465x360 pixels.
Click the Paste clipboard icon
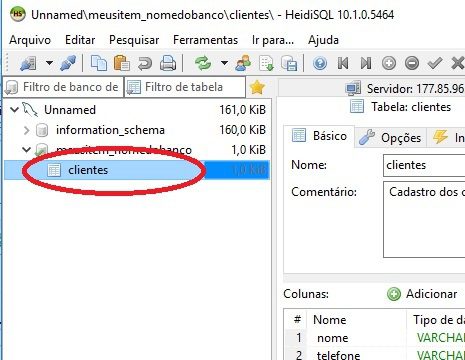(122, 63)
